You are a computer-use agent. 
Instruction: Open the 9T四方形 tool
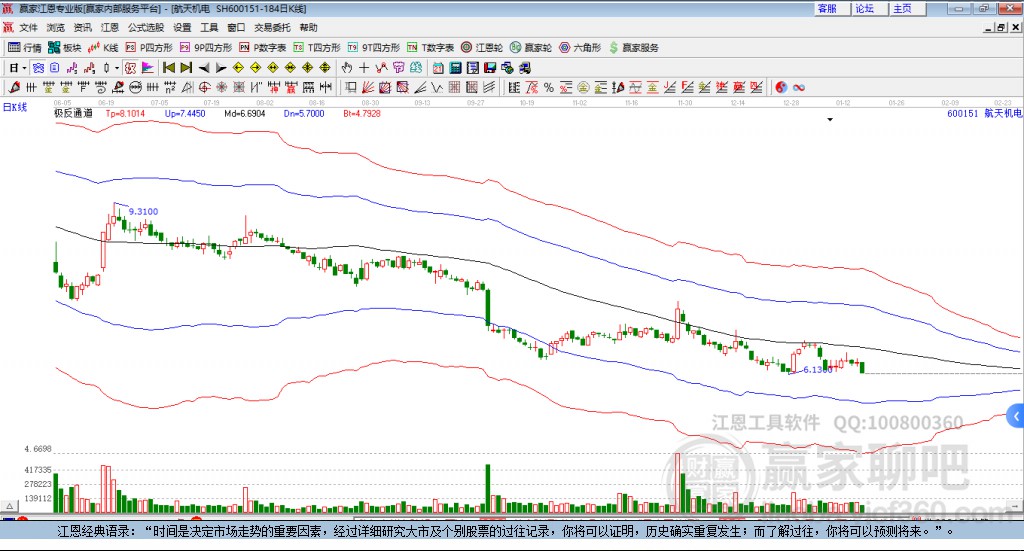pyautogui.click(x=374, y=48)
